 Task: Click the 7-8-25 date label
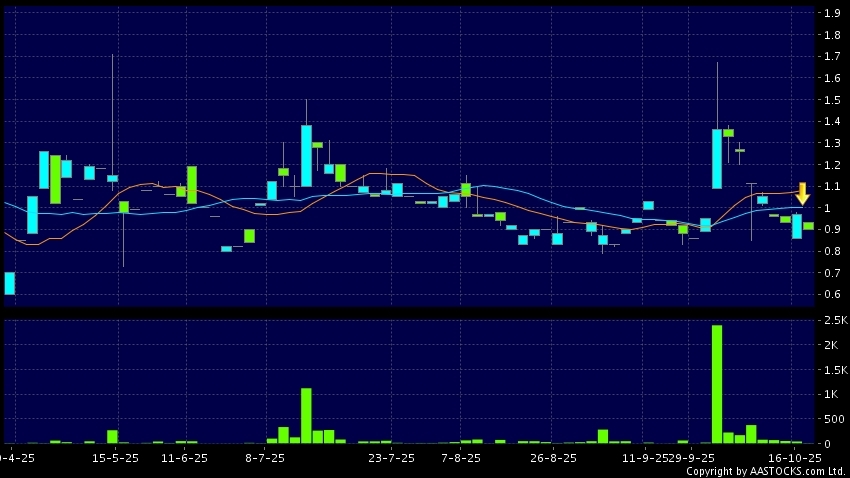pyautogui.click(x=460, y=457)
